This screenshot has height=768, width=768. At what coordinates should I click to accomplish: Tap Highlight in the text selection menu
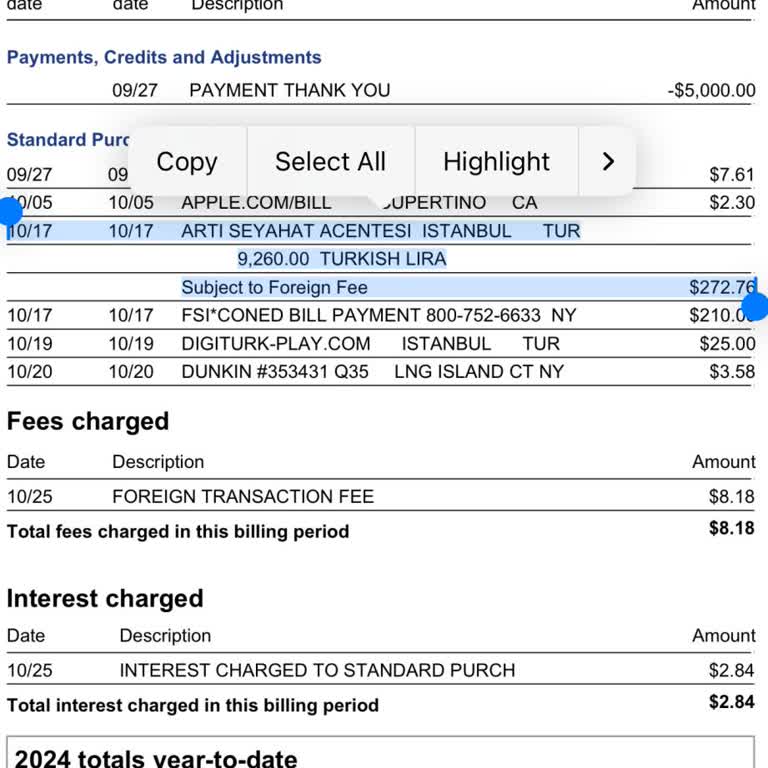pos(496,161)
